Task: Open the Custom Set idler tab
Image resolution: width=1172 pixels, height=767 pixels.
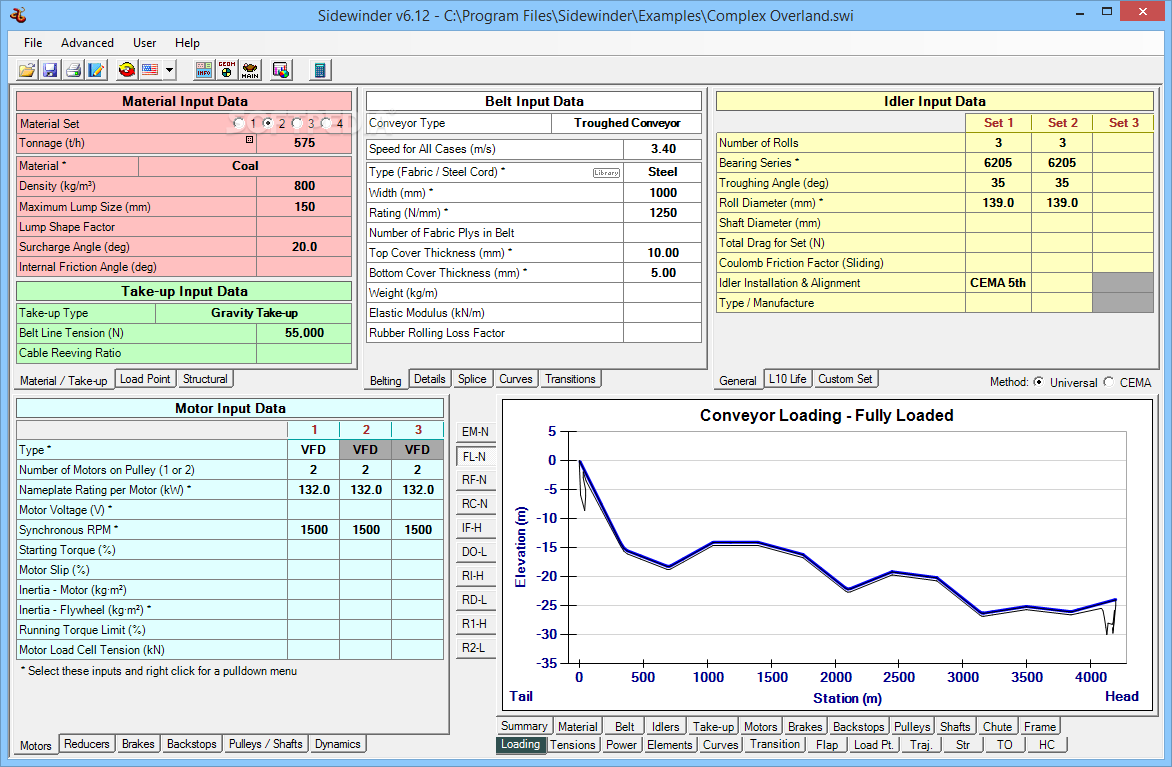Action: (x=845, y=379)
